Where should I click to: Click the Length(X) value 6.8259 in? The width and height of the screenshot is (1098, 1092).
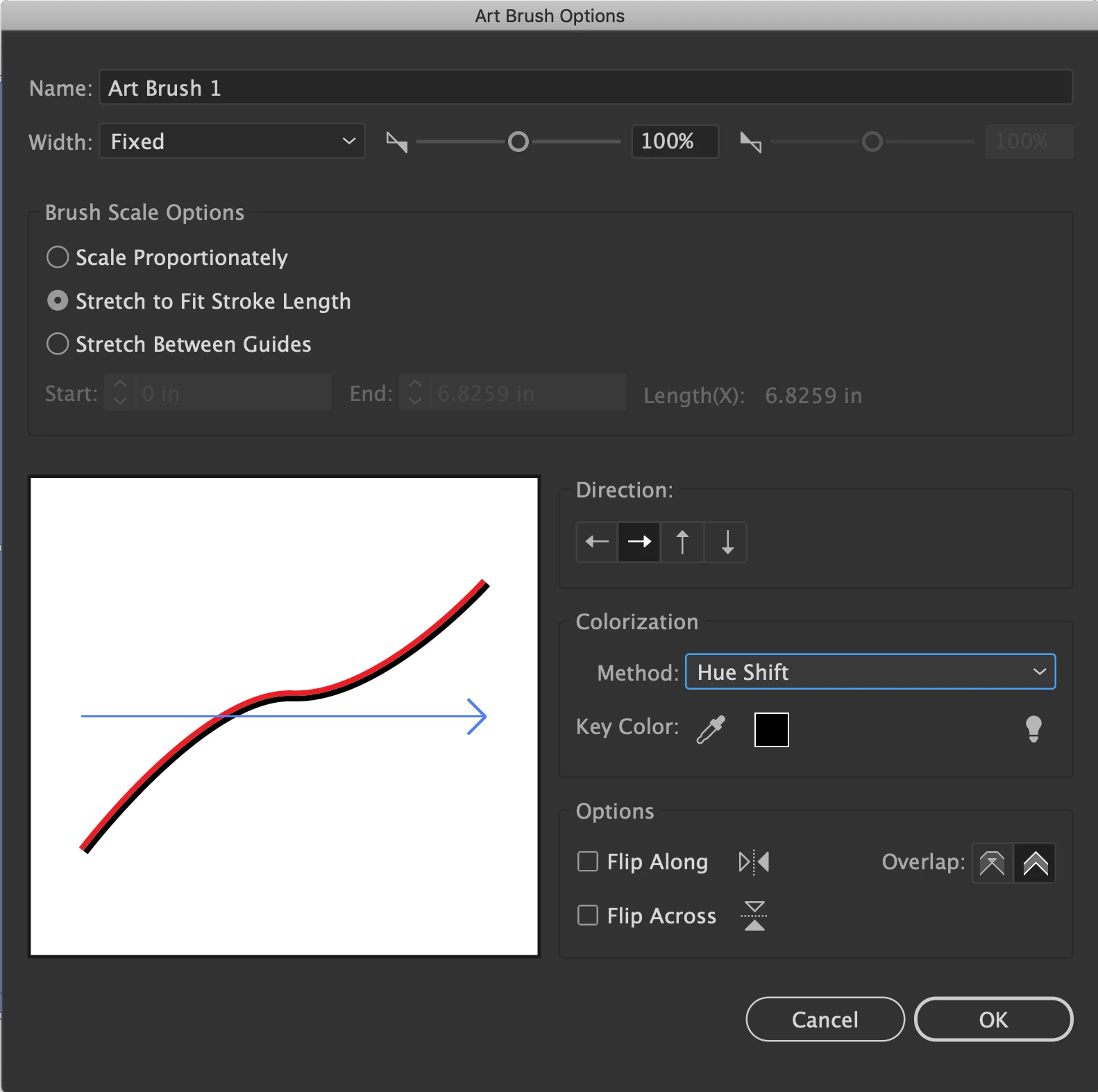pos(813,395)
